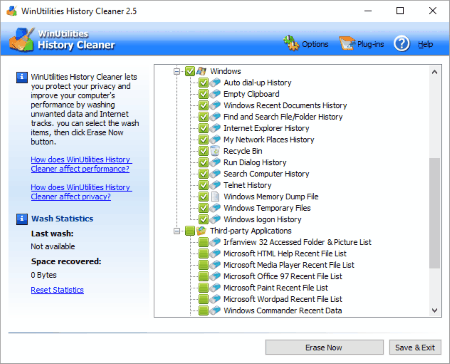The height and width of the screenshot is (364, 450).
Task: Select 'Windows Commander Recent Data' text
Action: 283,310
